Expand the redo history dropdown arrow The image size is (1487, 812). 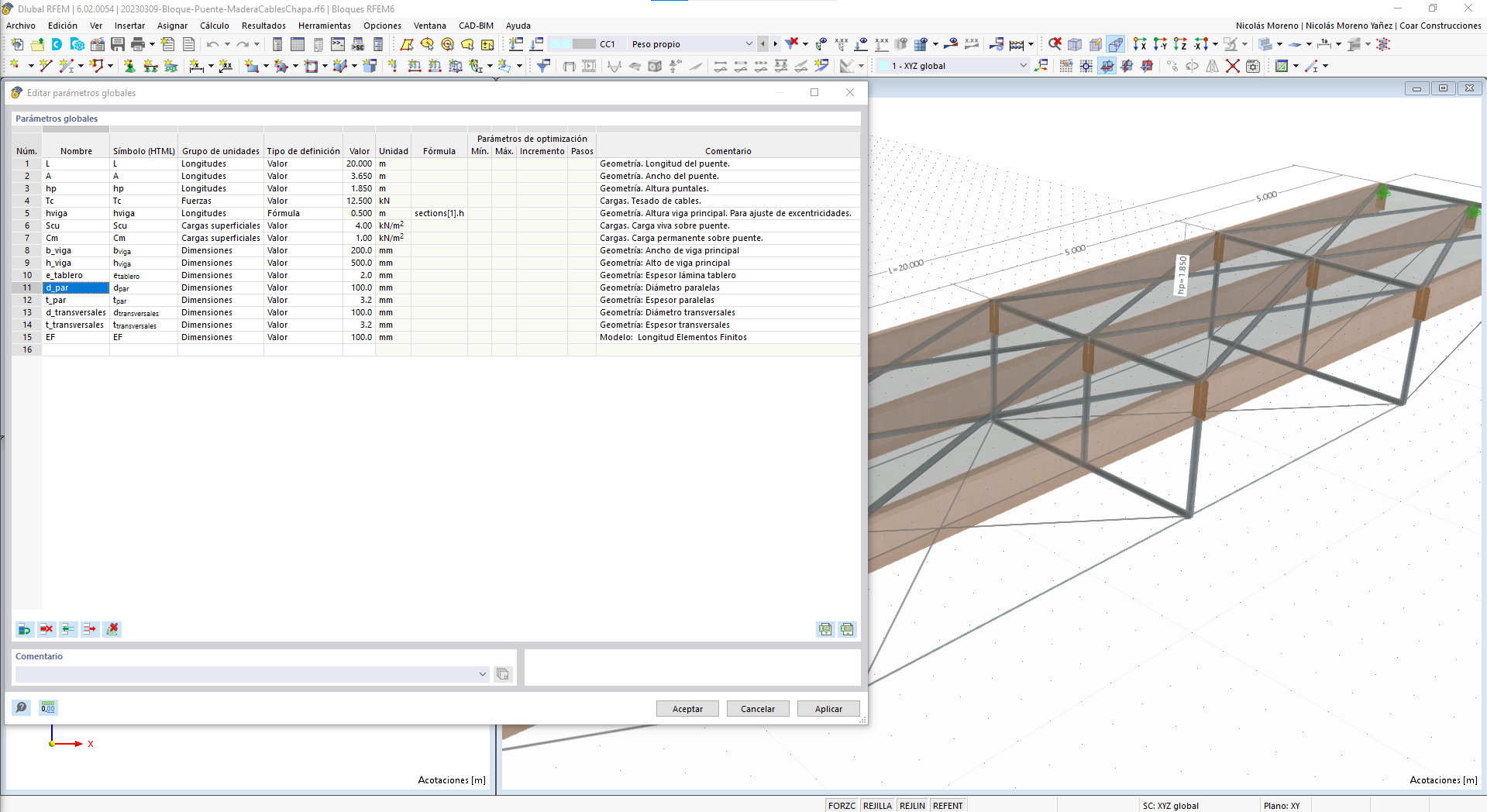pyautogui.click(x=257, y=44)
